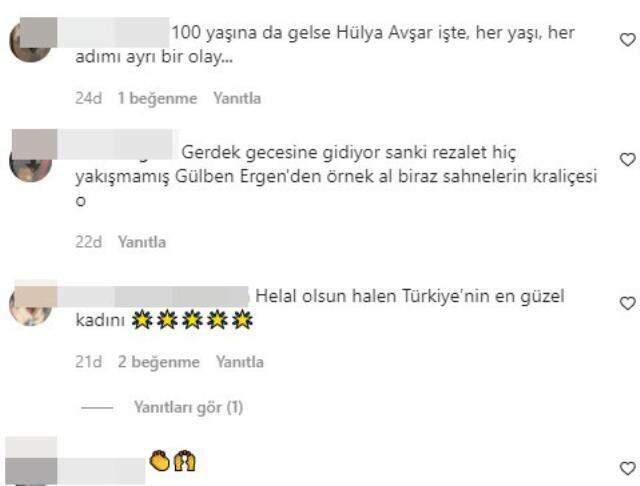This screenshot has height=486, width=640.
Task: Tap heart on Helal olsun comment
Action: 627,303
